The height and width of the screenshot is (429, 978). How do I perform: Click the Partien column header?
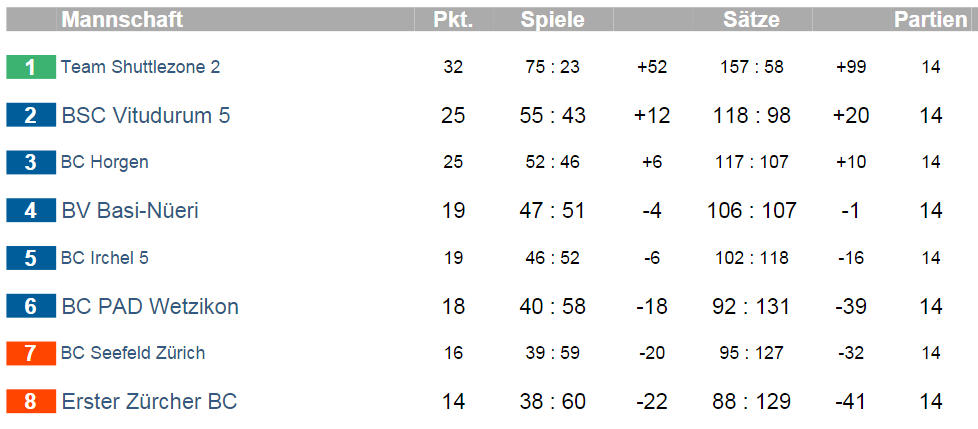[931, 19]
